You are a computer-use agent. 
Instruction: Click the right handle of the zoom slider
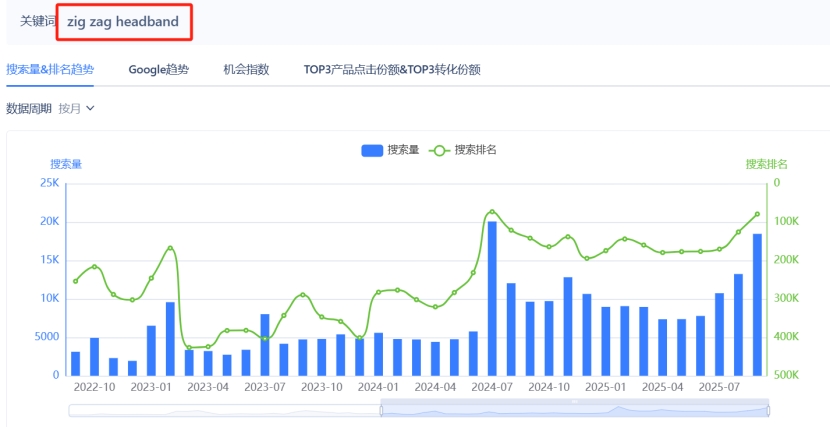coord(768,409)
